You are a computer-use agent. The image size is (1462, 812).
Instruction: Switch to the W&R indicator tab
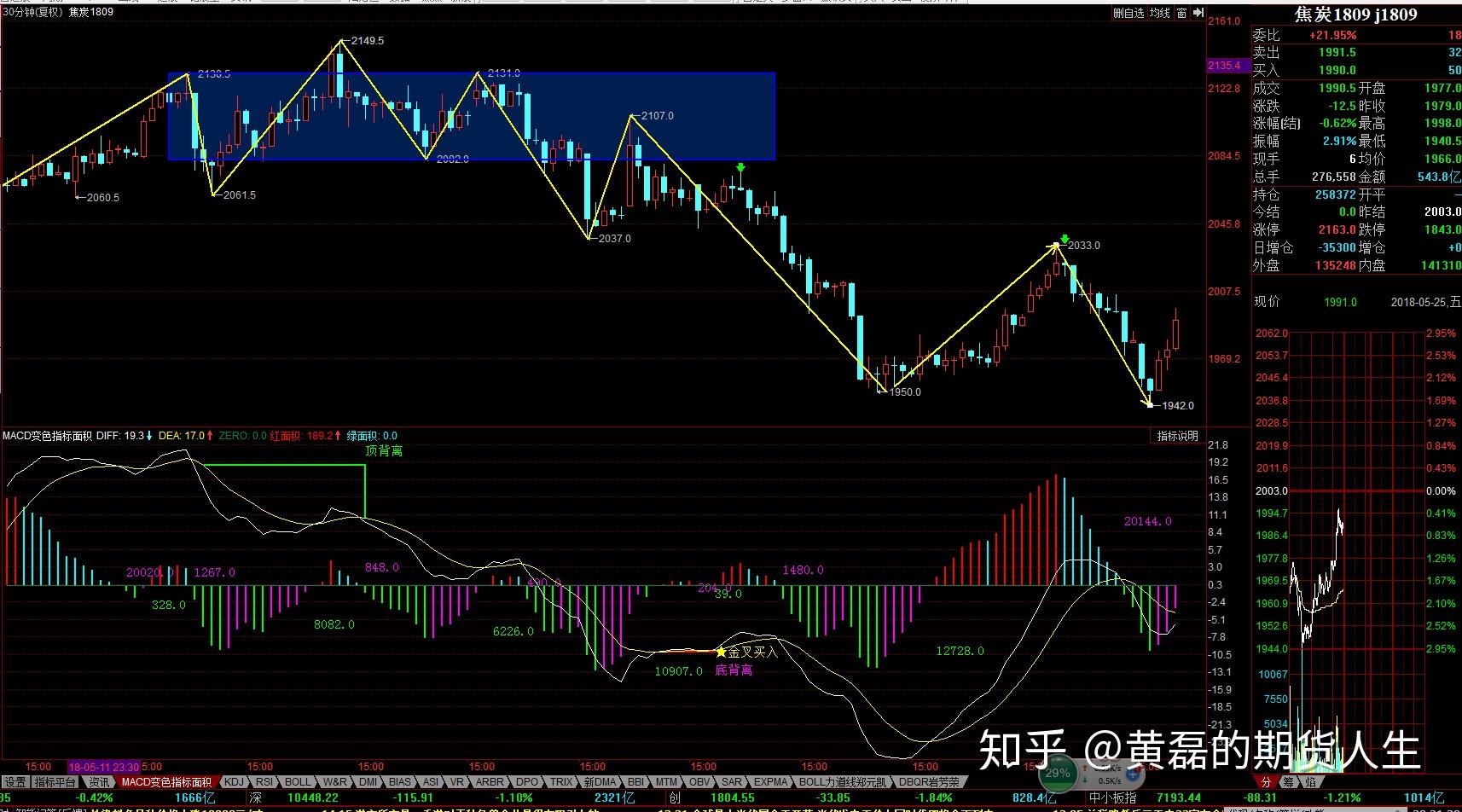click(335, 781)
